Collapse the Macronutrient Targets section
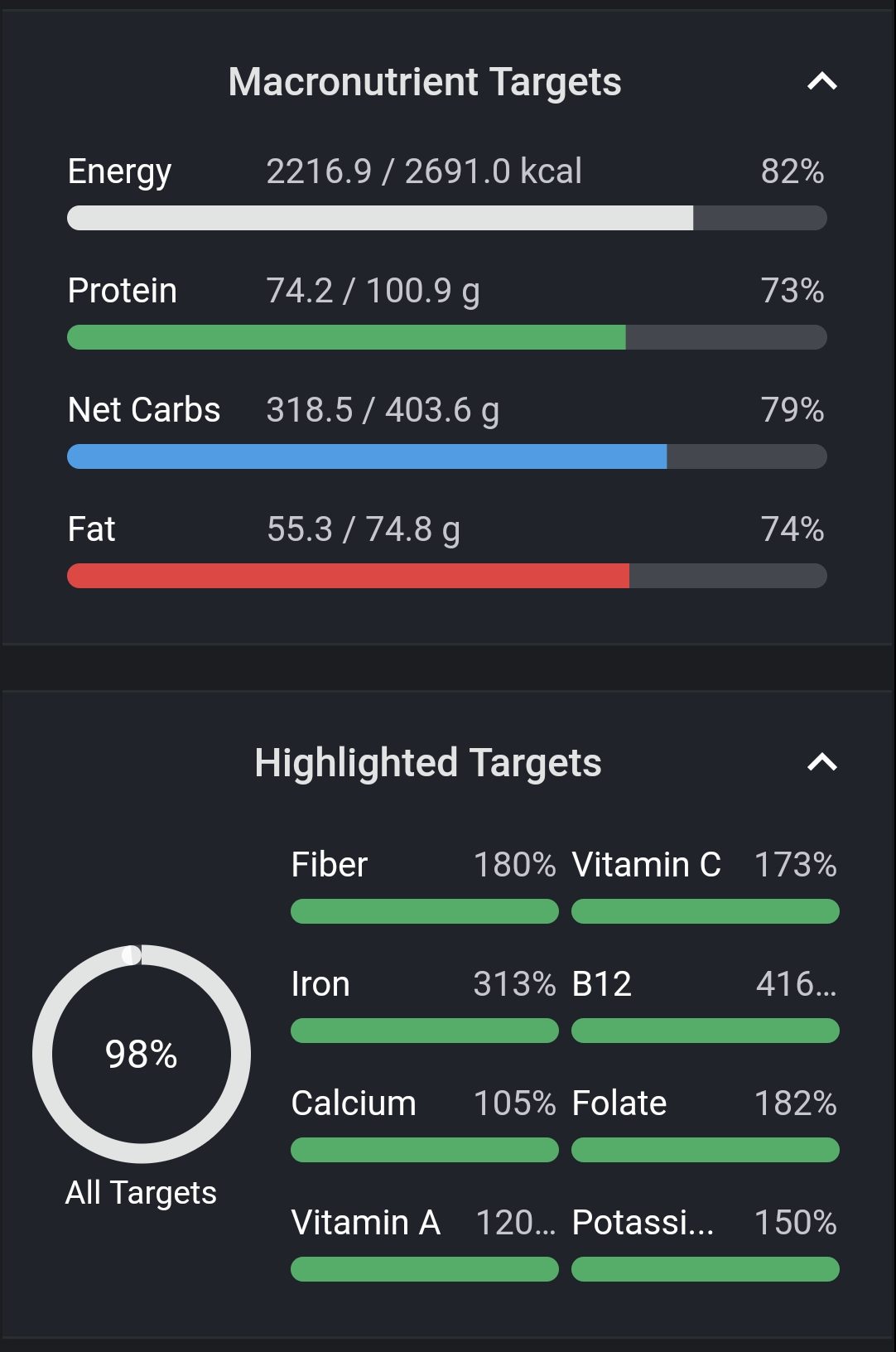896x1352 pixels. point(821,82)
